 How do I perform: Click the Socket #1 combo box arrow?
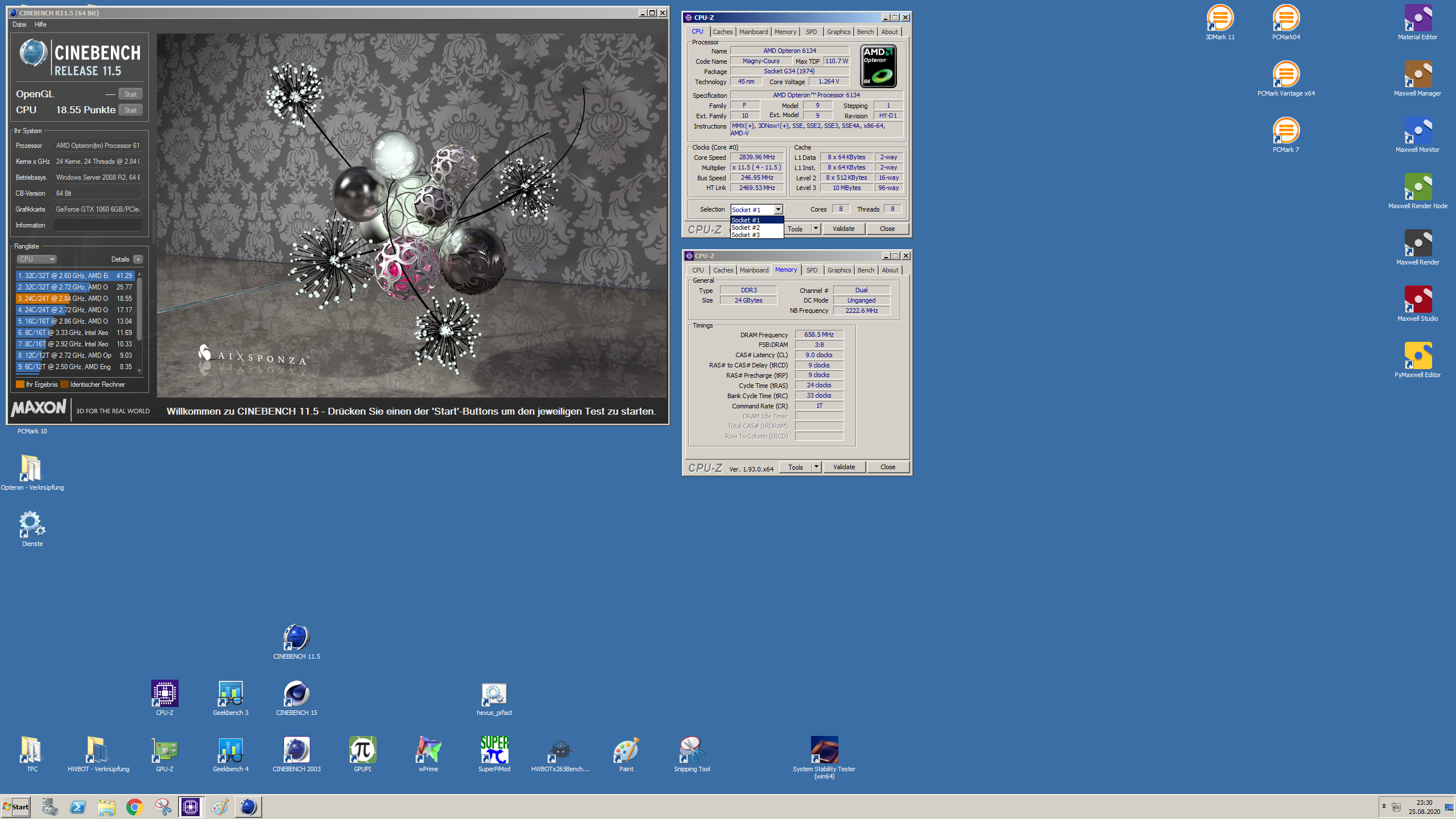point(778,210)
